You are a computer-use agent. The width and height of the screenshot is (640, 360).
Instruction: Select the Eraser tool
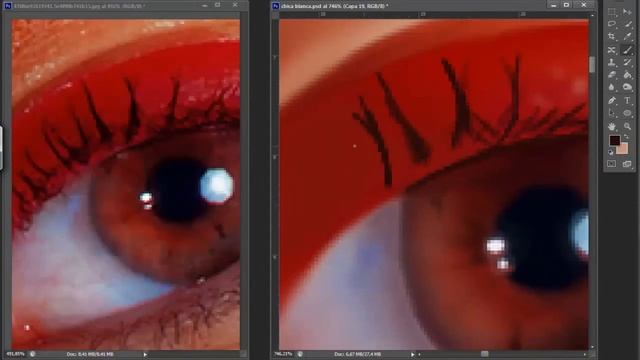(611, 75)
